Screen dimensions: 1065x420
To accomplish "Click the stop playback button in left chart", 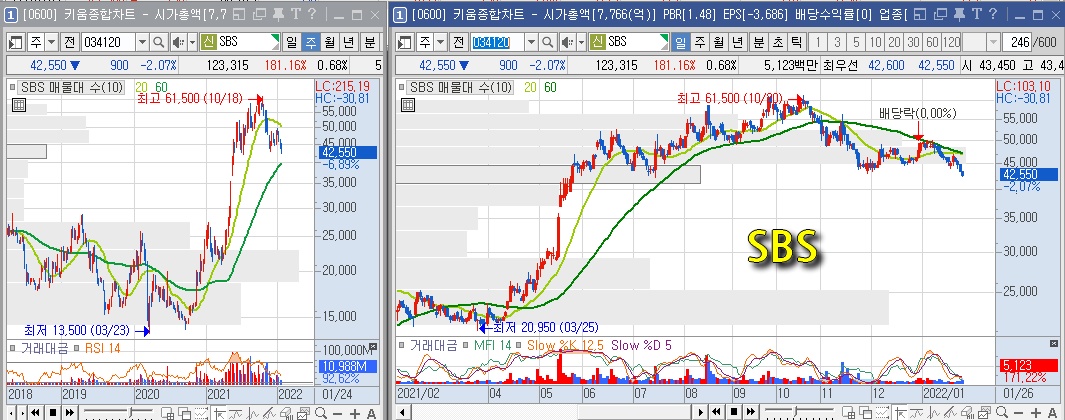I will 53,413.
